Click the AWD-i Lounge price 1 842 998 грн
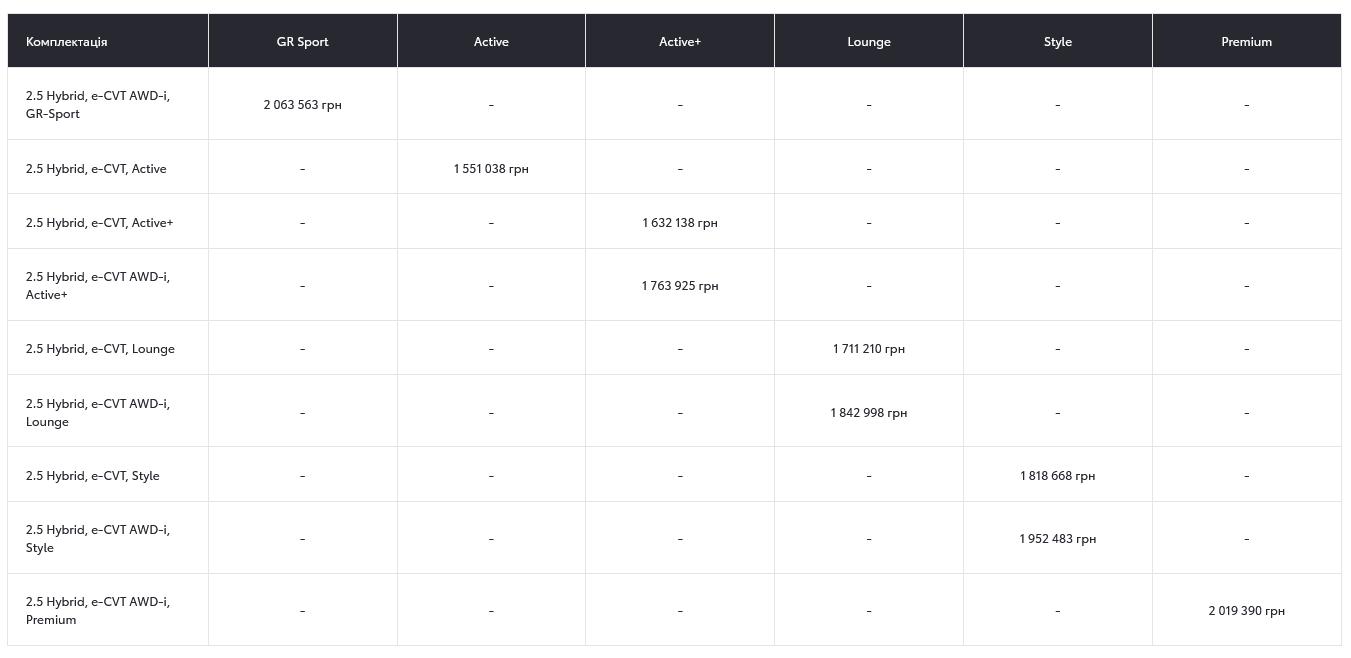The width and height of the screenshot is (1351, 658). 868,413
